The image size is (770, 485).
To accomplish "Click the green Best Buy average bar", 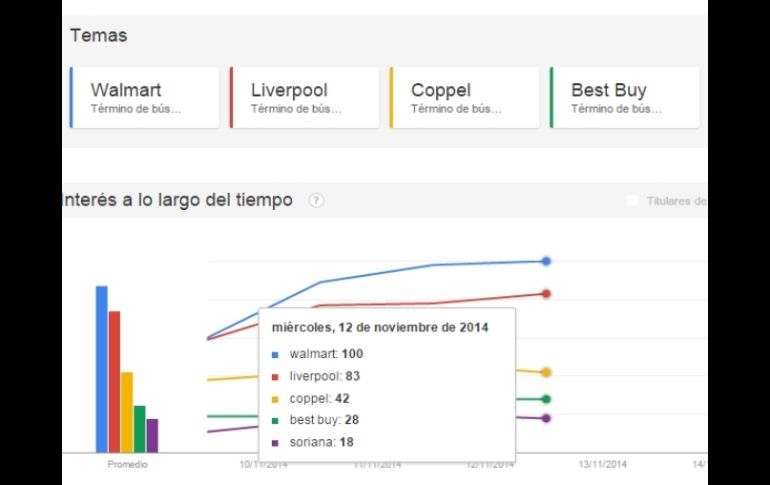I will [x=140, y=428].
